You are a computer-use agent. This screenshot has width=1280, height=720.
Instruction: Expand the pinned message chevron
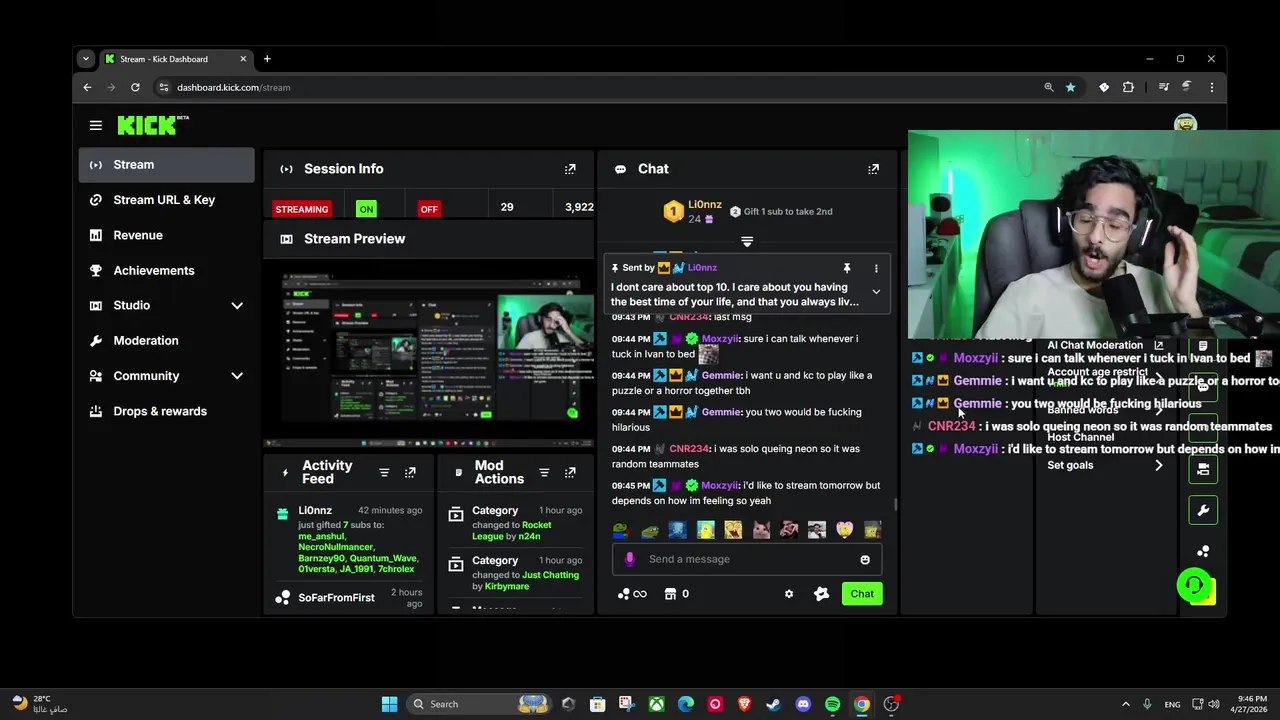click(x=876, y=292)
